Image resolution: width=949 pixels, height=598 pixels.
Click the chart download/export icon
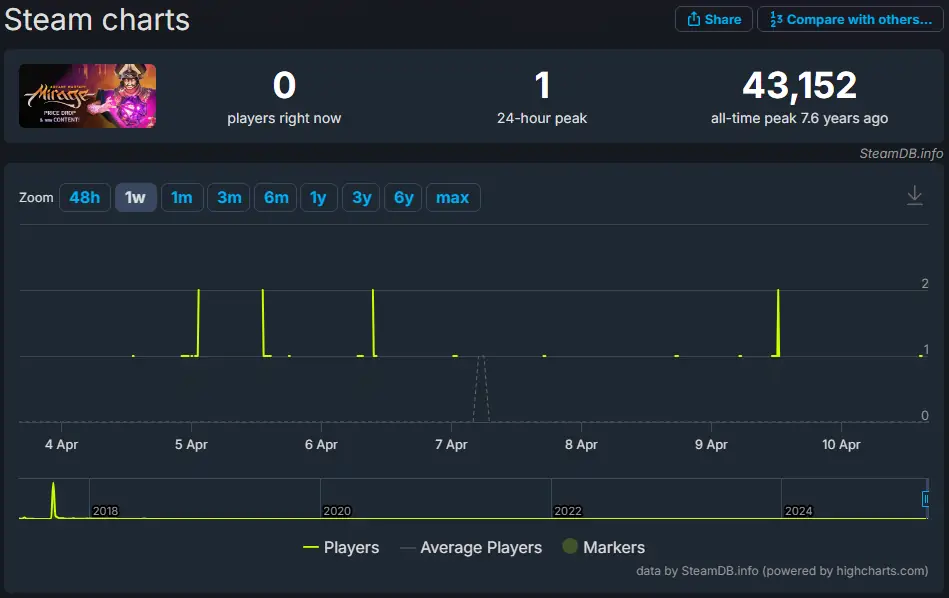point(914,196)
